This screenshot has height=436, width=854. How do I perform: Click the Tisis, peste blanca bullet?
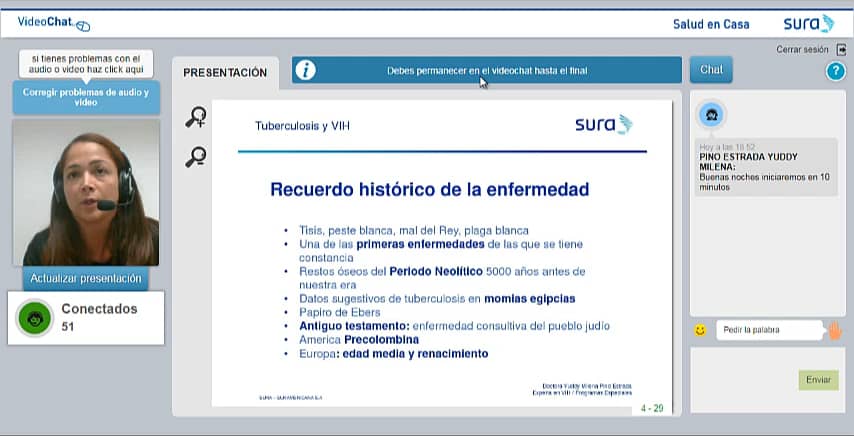point(413,230)
